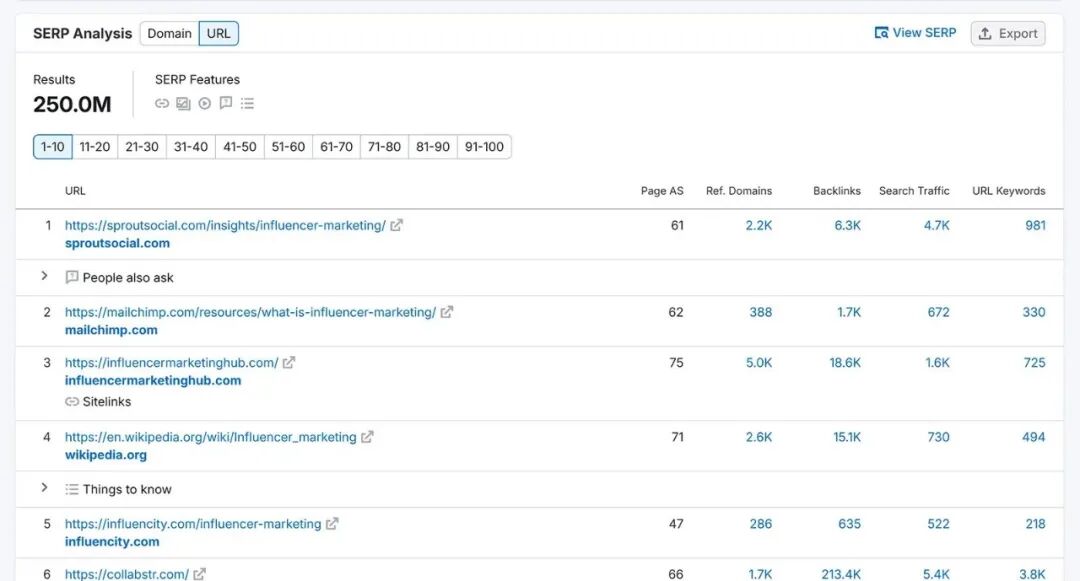The image size is (1080, 581).
Task: Select the 91-100 results range
Action: 484,147
